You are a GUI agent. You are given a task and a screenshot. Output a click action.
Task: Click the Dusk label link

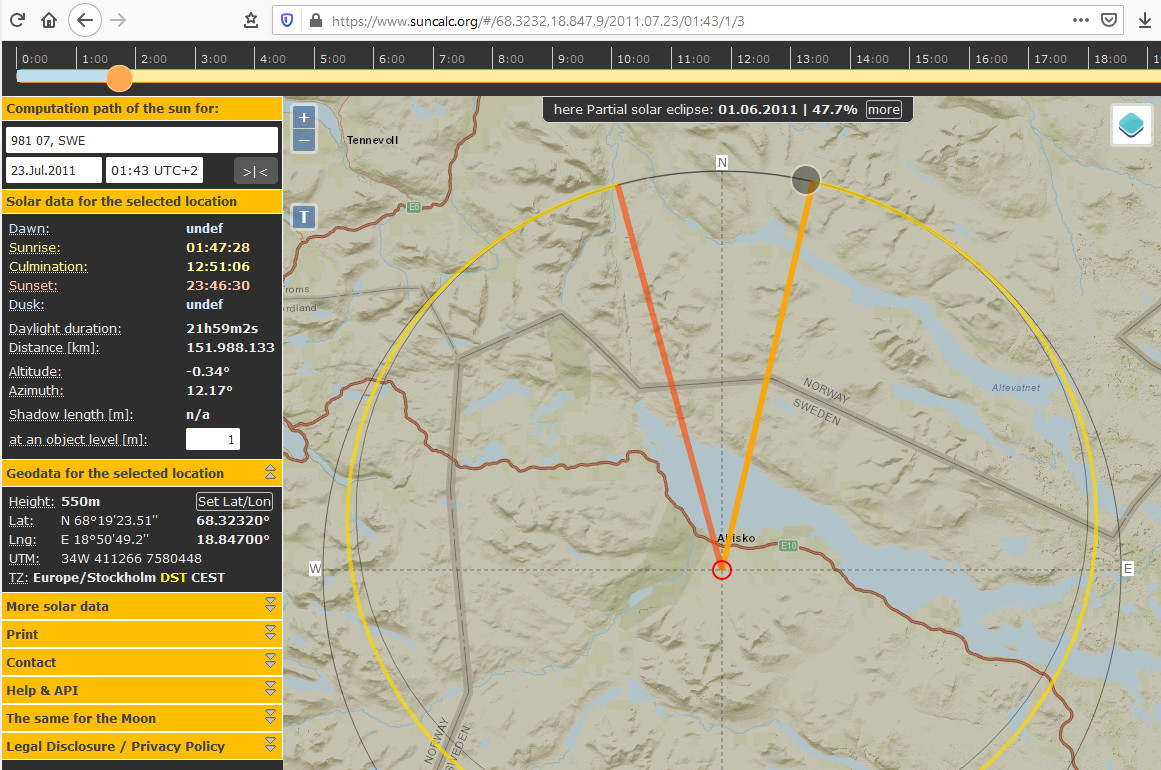(26, 305)
